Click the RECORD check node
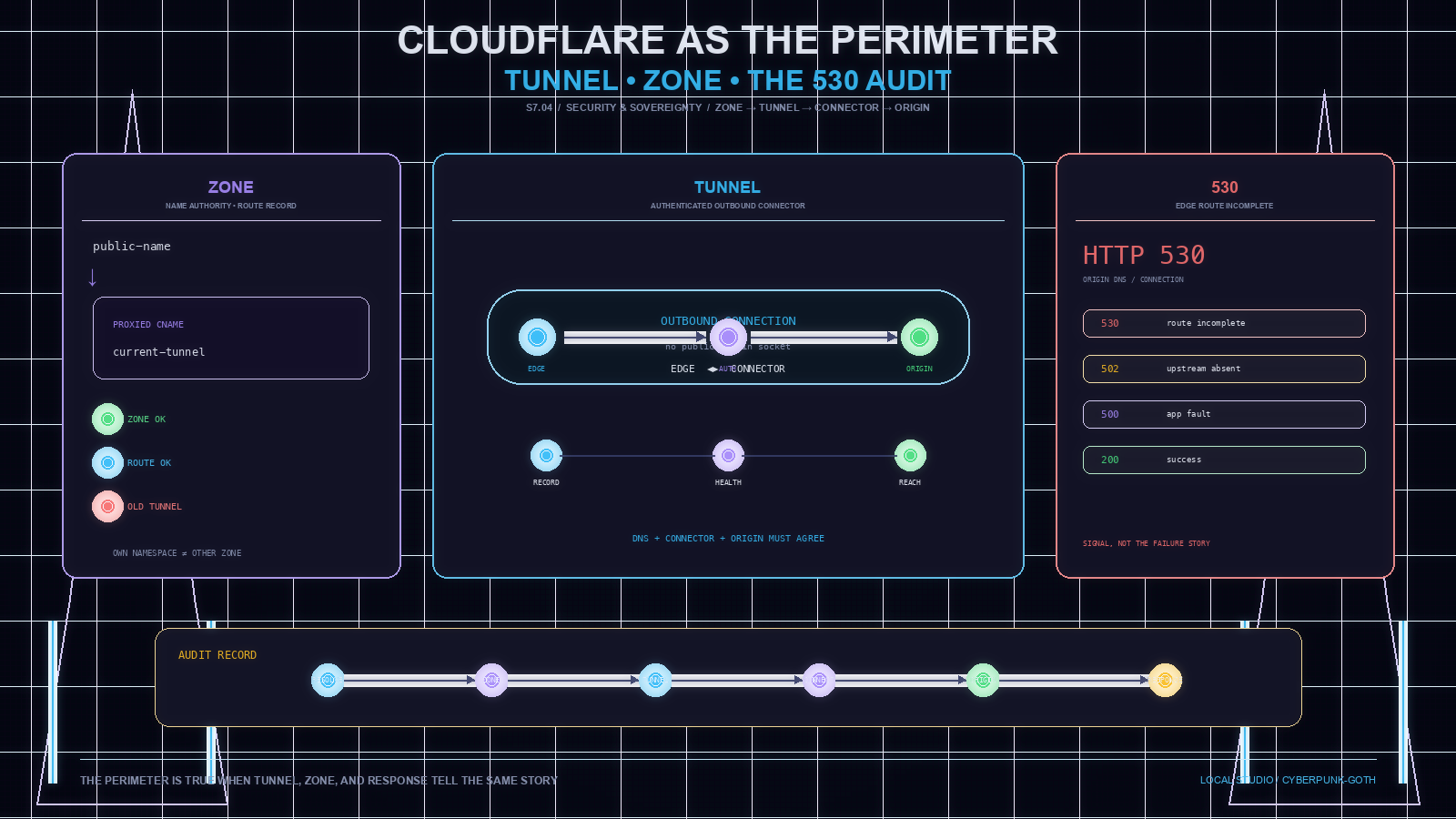The width and height of the screenshot is (1456, 819). click(x=546, y=456)
